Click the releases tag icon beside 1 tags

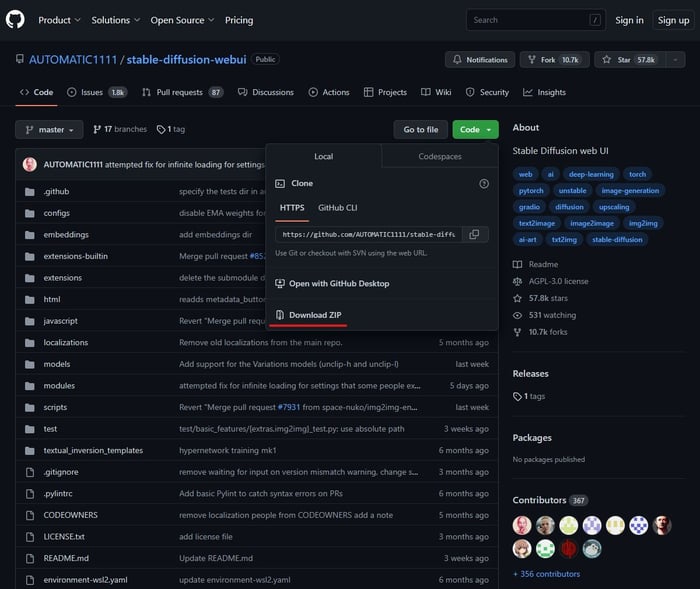(517, 397)
